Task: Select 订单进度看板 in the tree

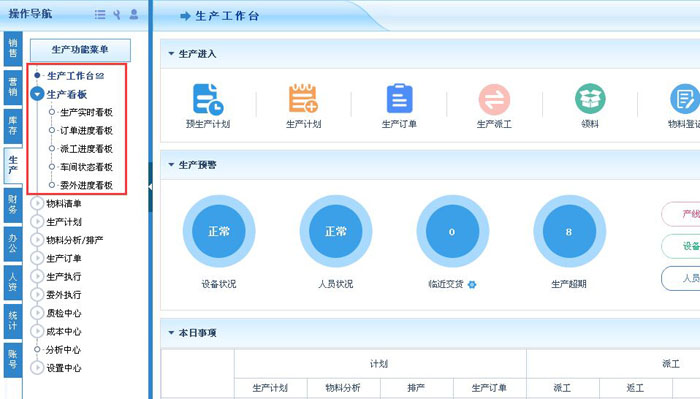Action: tap(86, 130)
